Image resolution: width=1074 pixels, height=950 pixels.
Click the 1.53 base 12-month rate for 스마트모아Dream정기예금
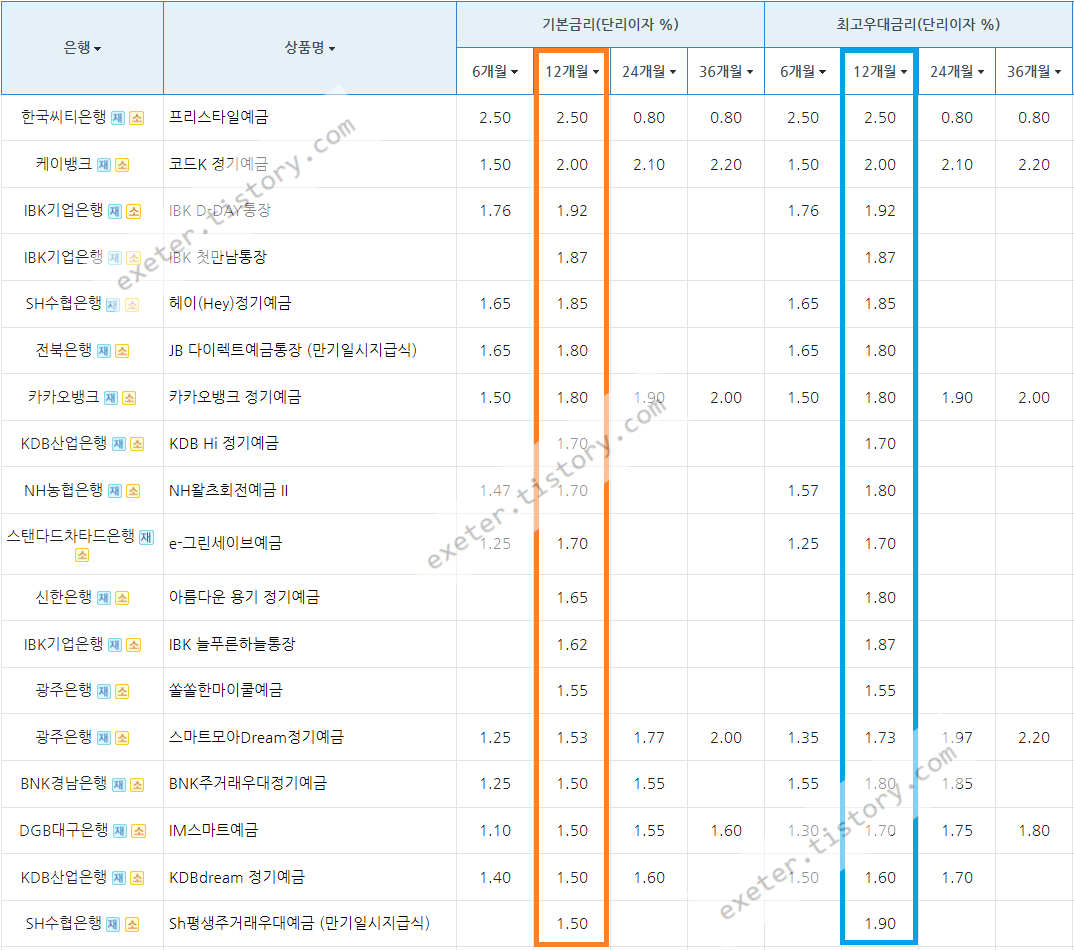pyautogui.click(x=572, y=738)
